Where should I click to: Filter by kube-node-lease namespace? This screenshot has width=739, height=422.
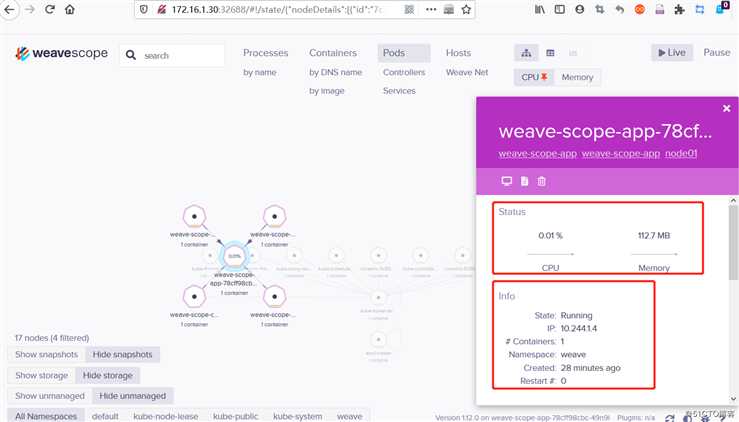[165, 416]
